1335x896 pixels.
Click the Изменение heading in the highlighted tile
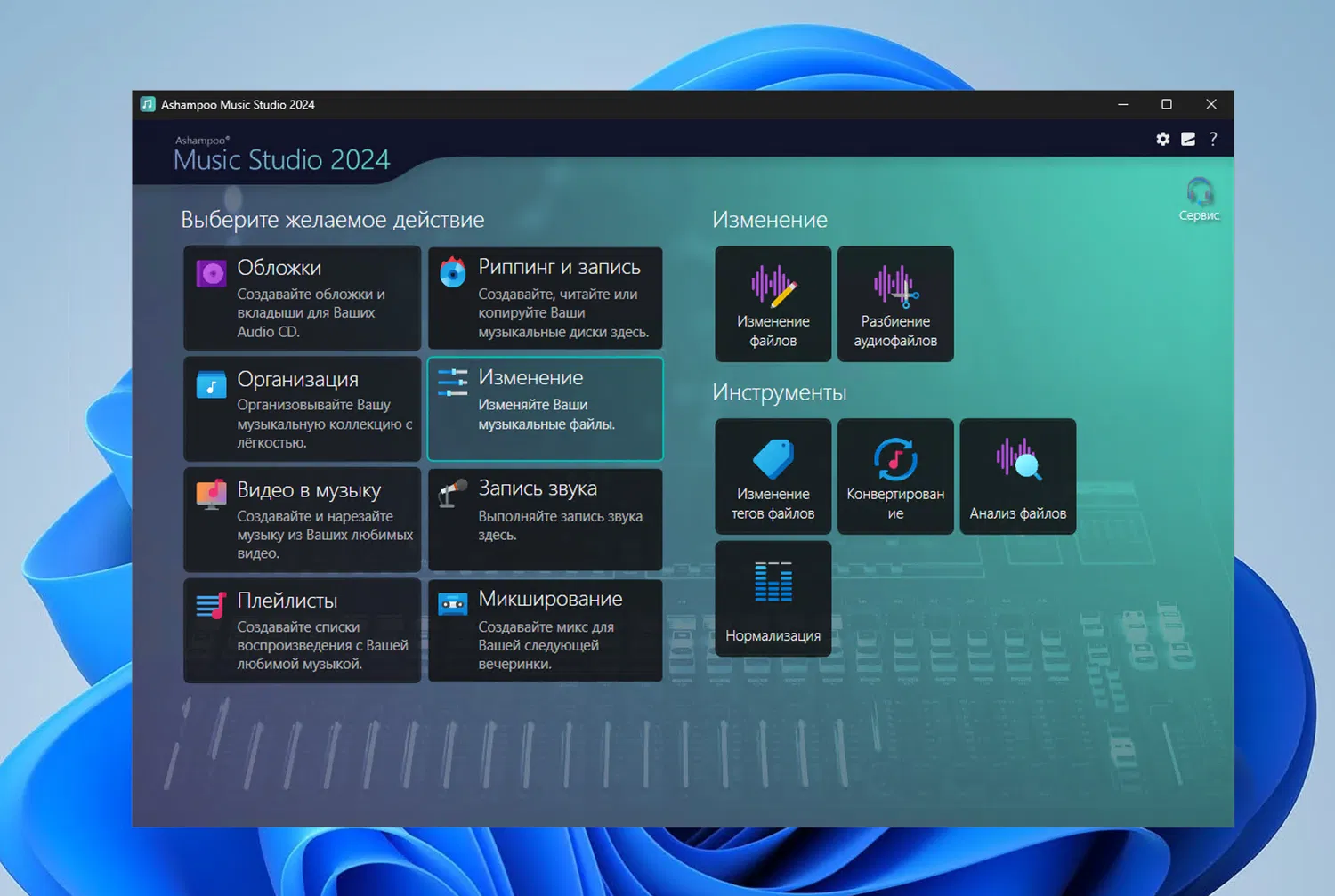(x=530, y=377)
